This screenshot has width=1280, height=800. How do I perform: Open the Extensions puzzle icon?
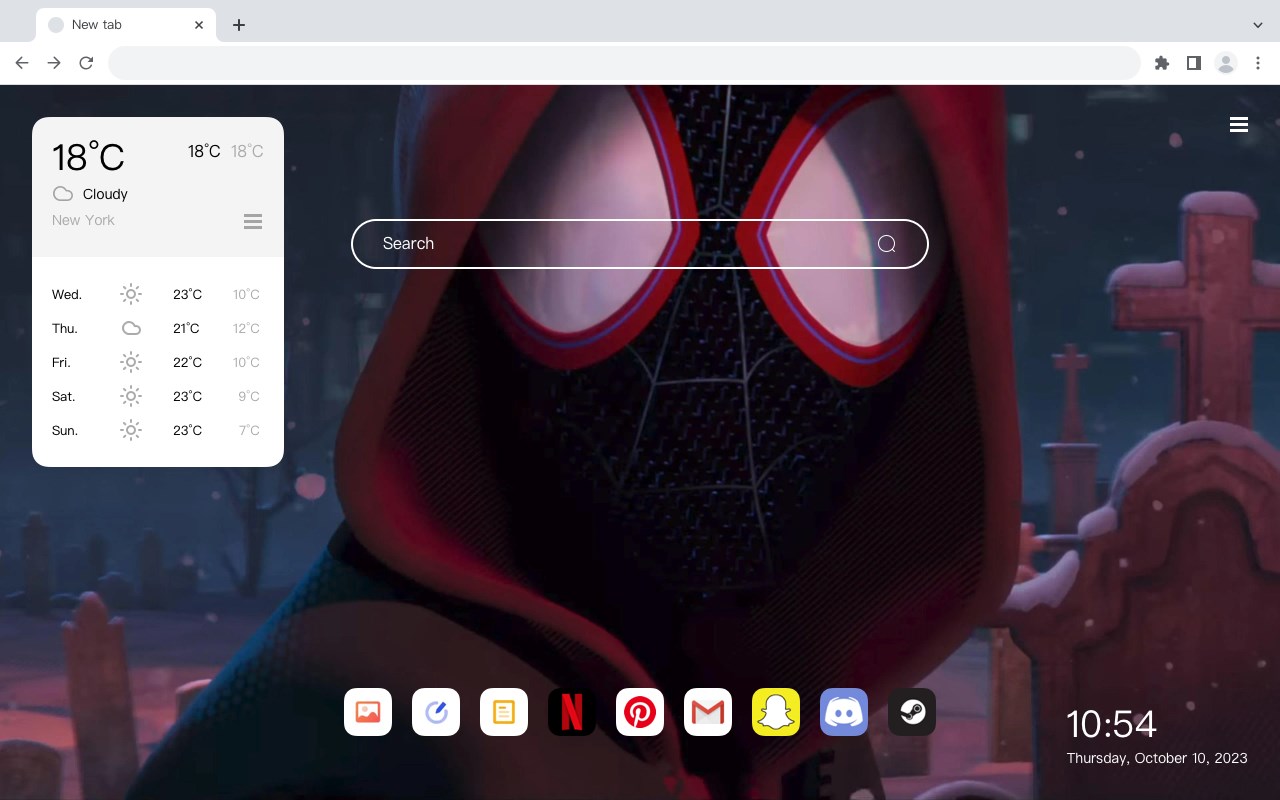point(1162,63)
